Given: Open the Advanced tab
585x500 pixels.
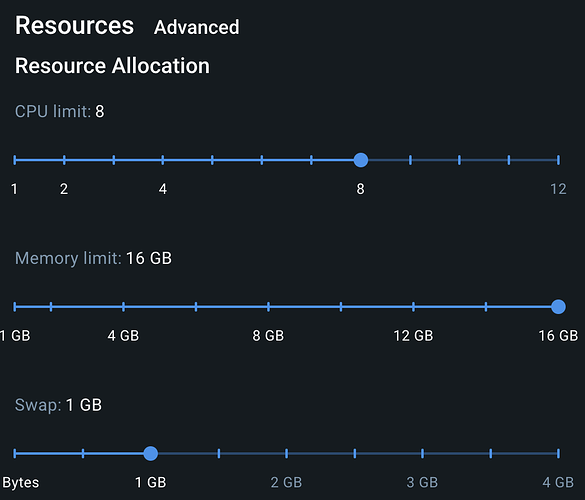Looking at the screenshot, I should click(196, 27).
